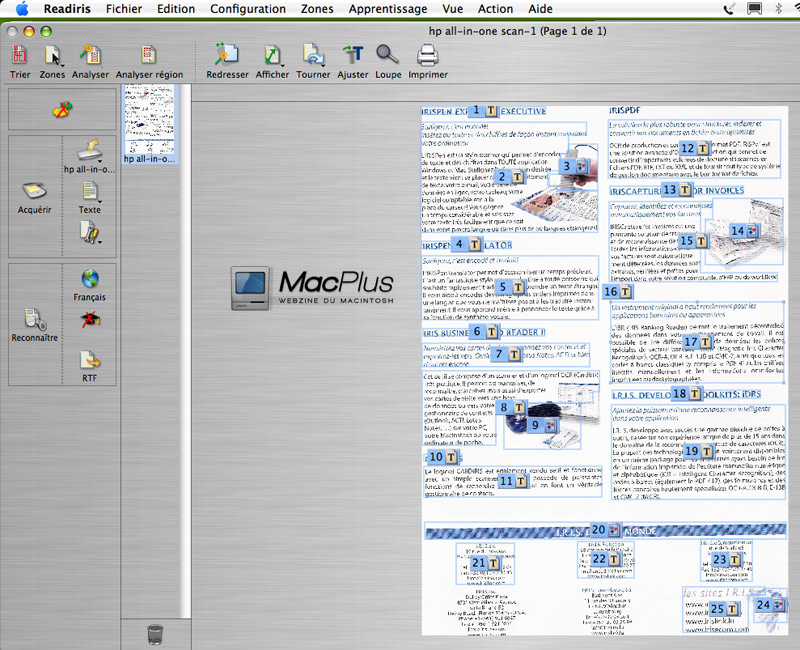Select the text zone 23 tag
800x650 pixels.
coord(727,560)
